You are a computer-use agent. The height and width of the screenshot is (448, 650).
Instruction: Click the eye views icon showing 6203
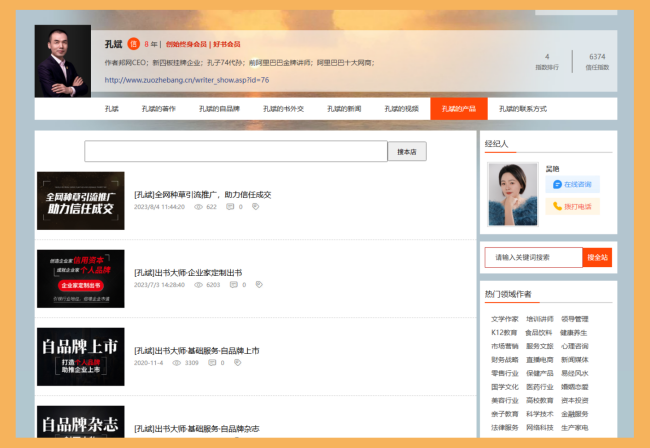[198, 285]
